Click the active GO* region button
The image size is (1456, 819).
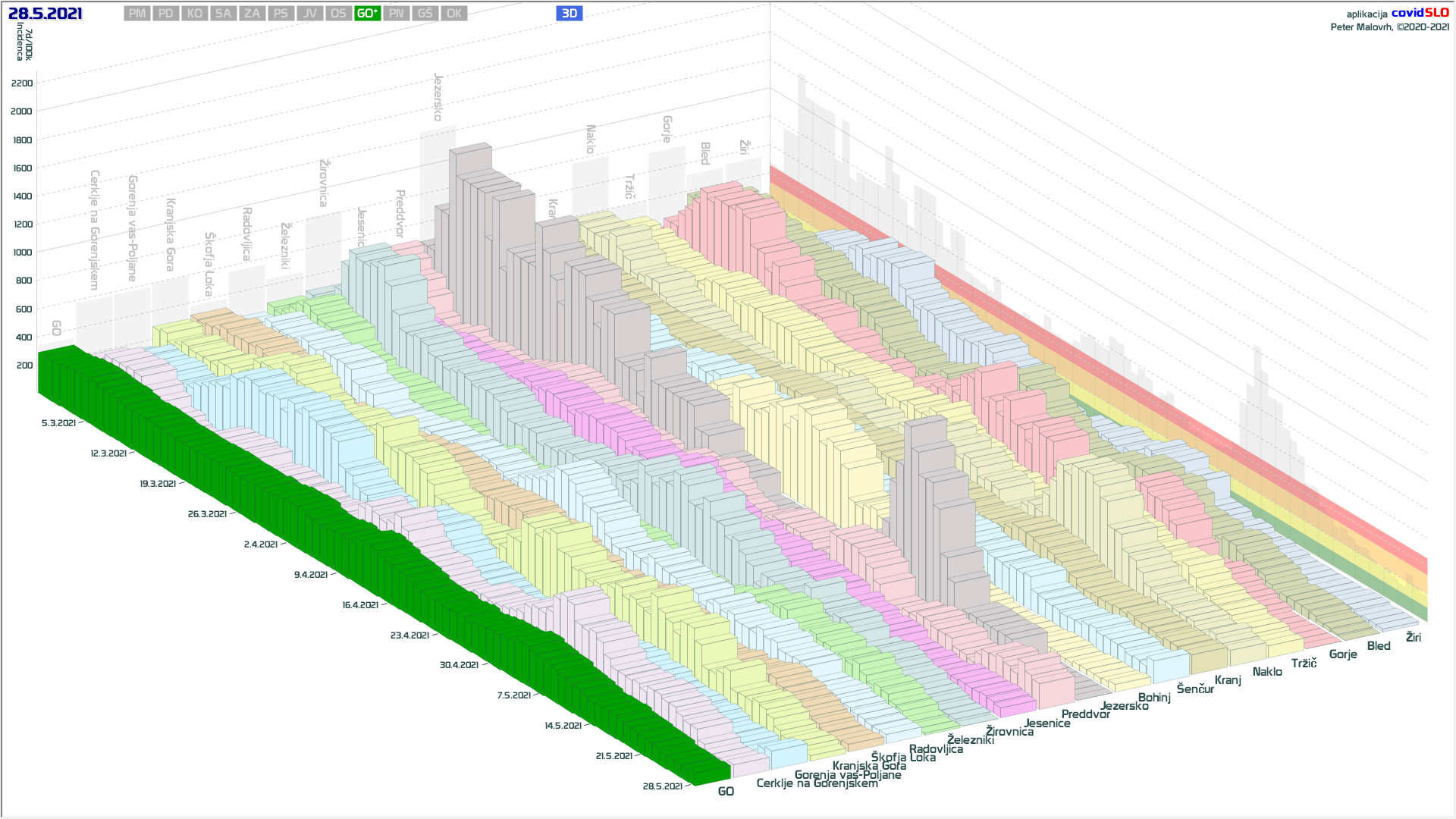(x=367, y=14)
